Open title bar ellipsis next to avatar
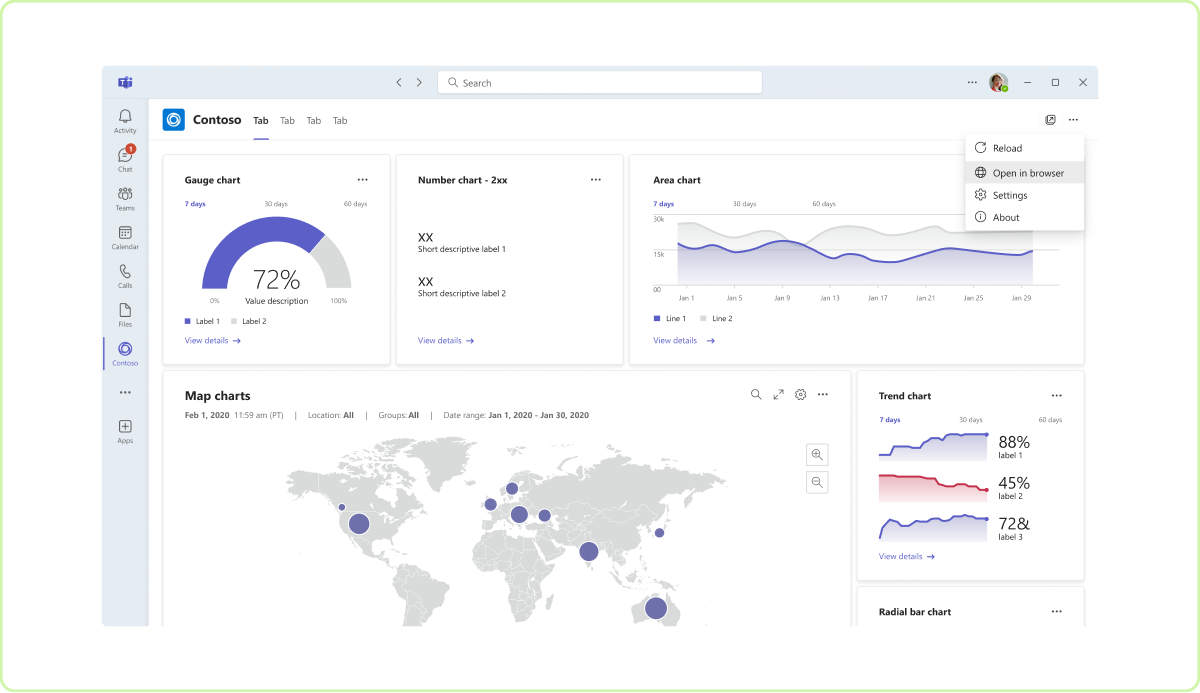This screenshot has width=1200, height=693. click(972, 82)
